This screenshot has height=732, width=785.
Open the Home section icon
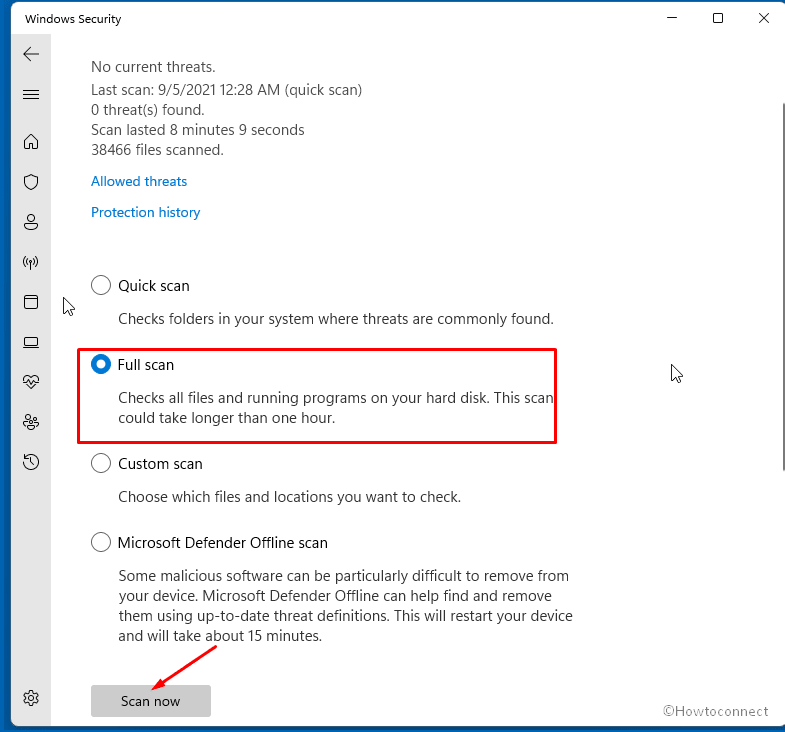pyautogui.click(x=31, y=142)
